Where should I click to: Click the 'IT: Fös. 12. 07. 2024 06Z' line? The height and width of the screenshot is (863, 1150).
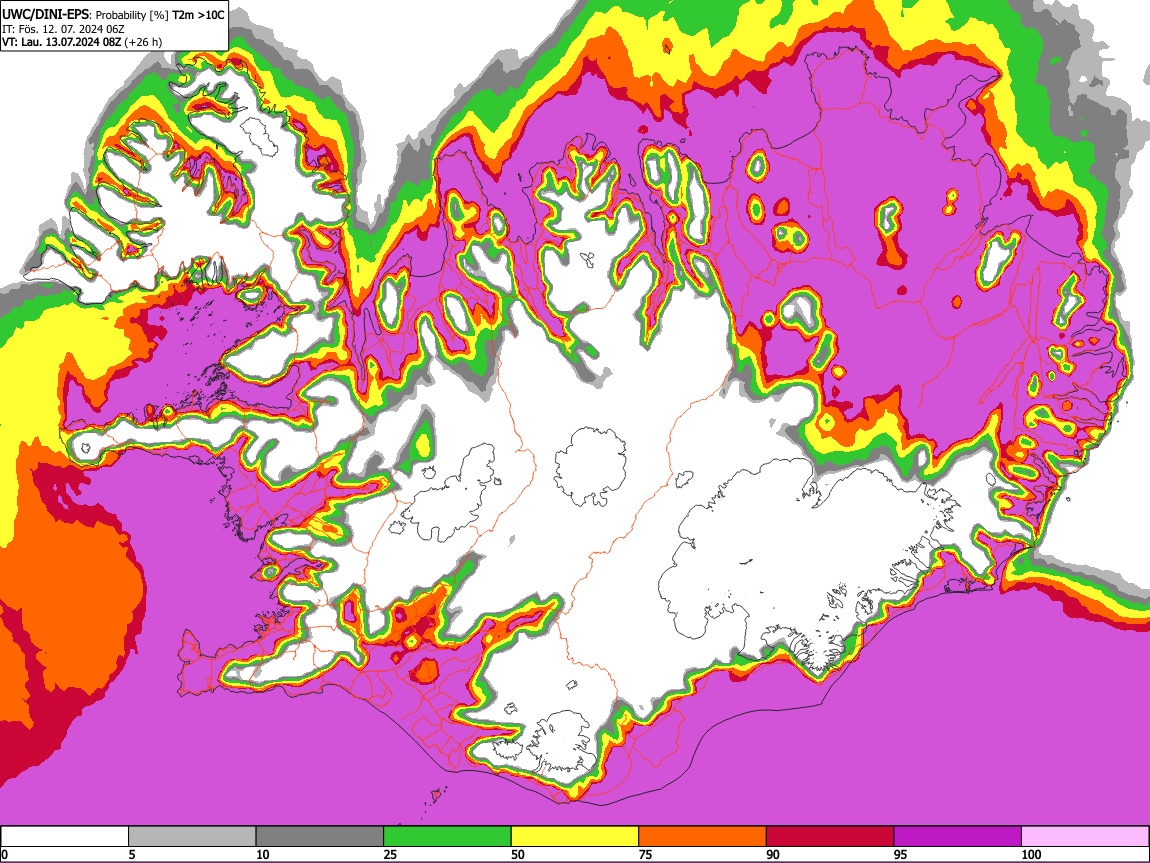63,29
